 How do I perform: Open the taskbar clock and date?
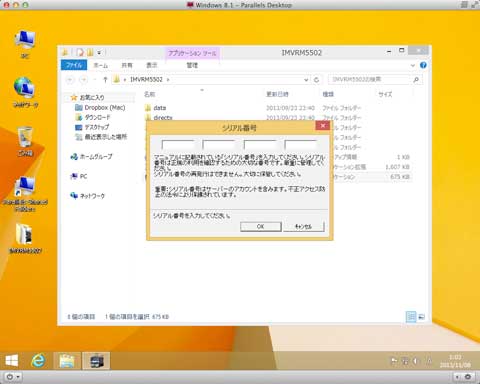click(455, 361)
